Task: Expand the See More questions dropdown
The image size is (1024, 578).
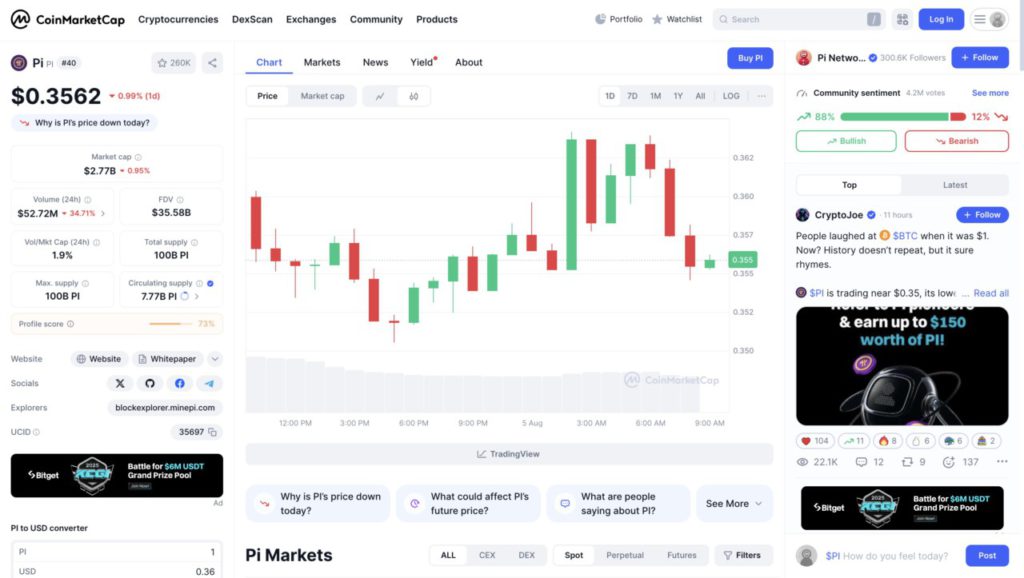Action: (734, 504)
